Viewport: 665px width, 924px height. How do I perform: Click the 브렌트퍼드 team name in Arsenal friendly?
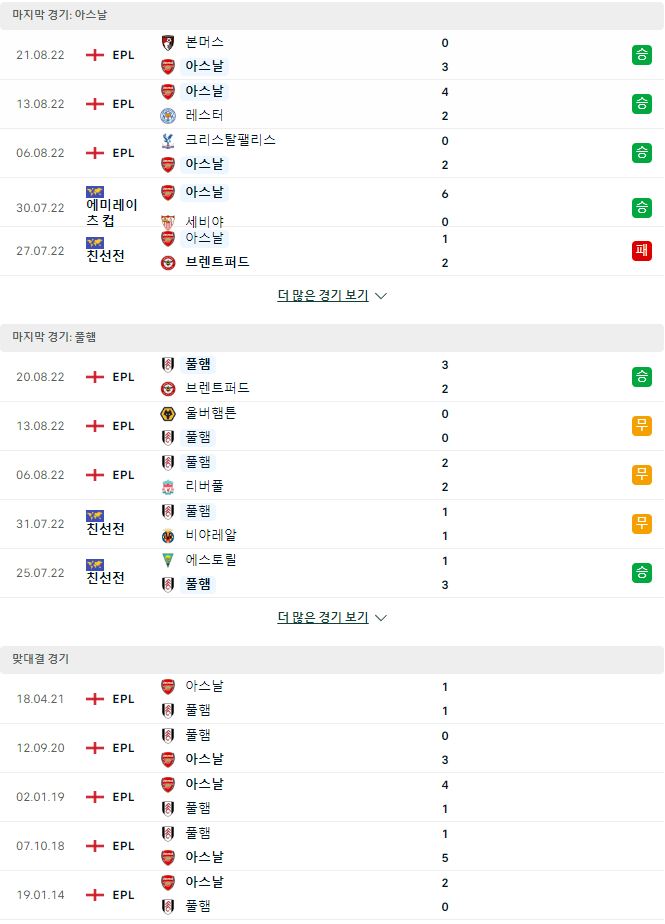click(218, 262)
